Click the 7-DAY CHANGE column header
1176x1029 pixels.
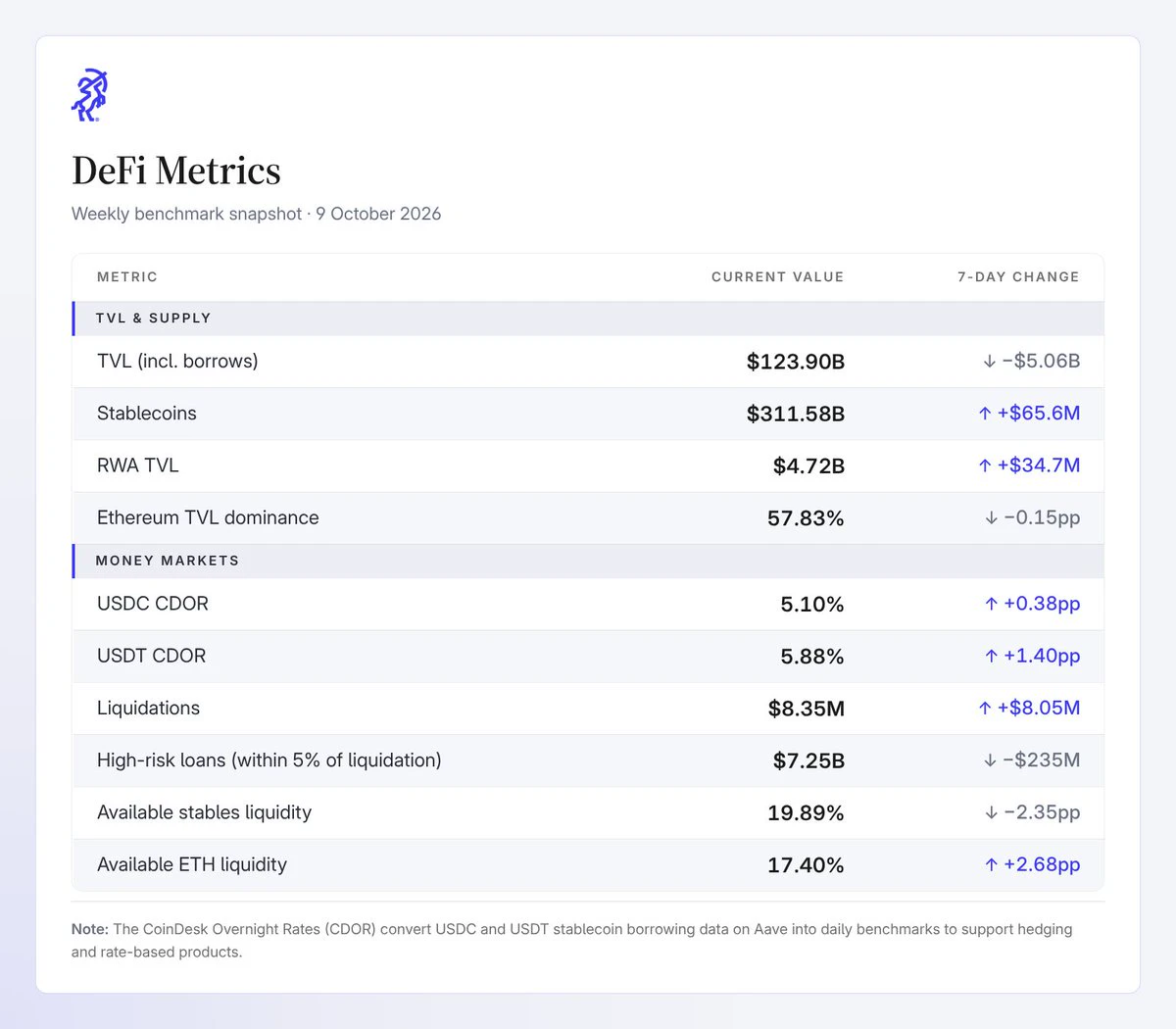tap(1018, 277)
